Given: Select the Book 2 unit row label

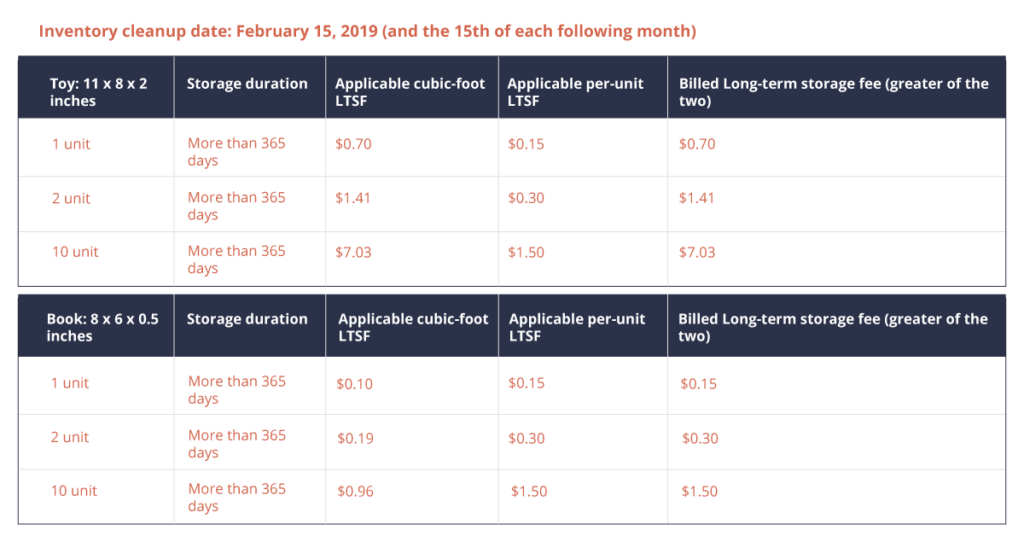Looking at the screenshot, I should [70, 437].
